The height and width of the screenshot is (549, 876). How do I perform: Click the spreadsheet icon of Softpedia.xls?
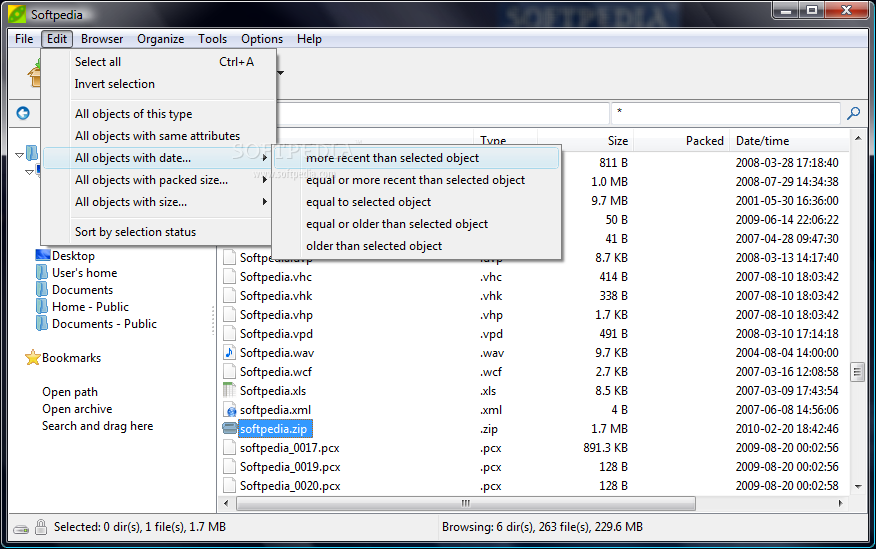coord(229,390)
